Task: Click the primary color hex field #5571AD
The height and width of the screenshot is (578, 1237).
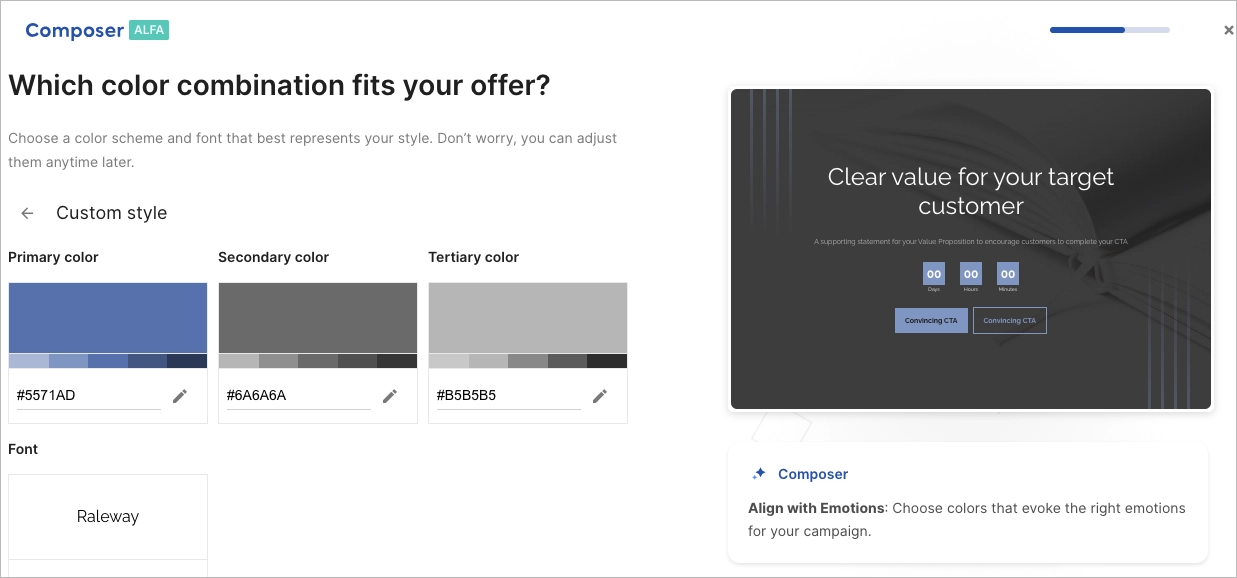Action: point(88,395)
